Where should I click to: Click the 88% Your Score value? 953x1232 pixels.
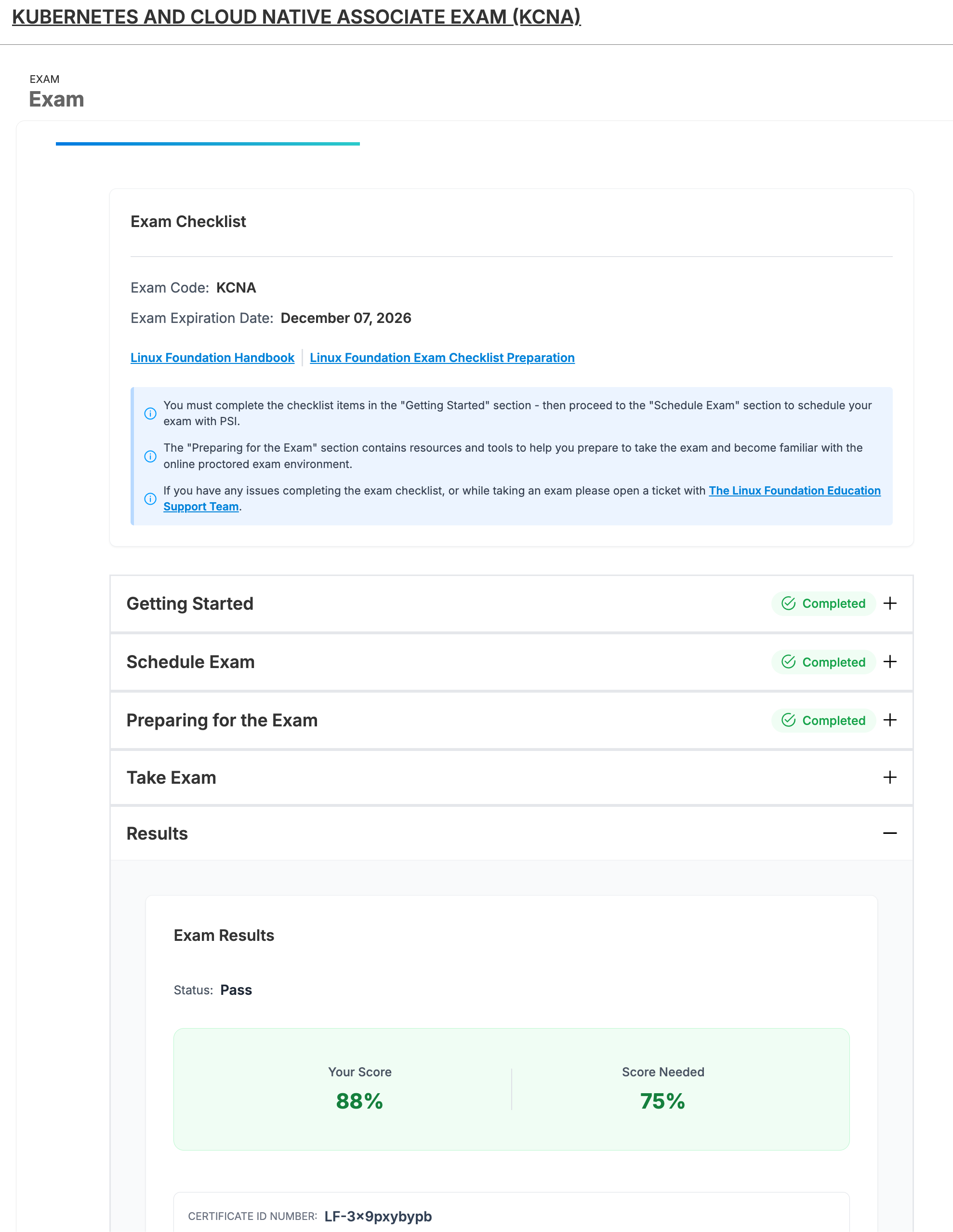click(x=359, y=1101)
